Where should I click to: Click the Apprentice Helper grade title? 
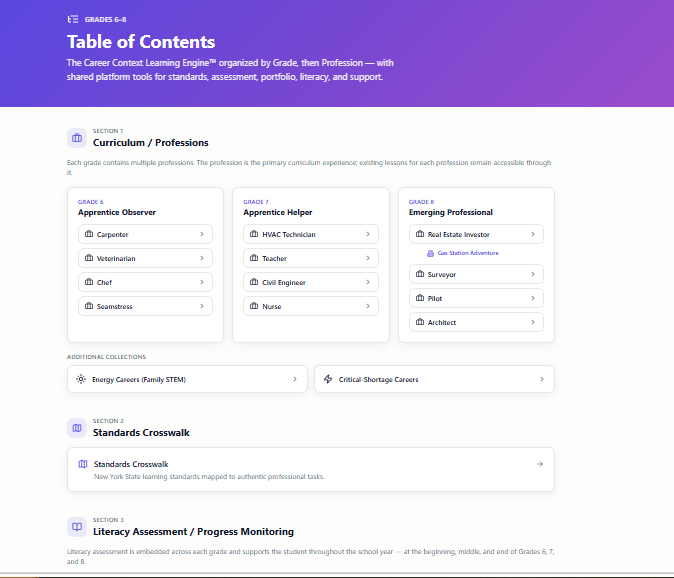[x=278, y=212]
